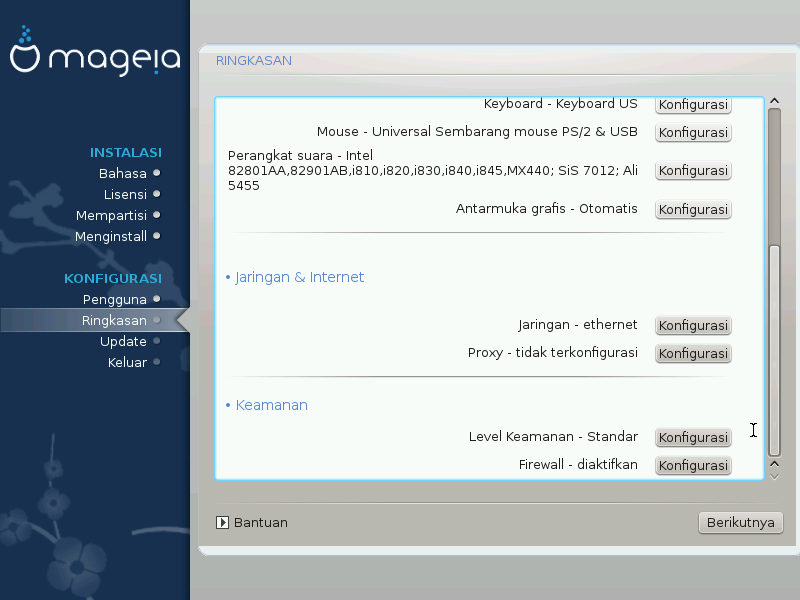Open Jaringan ethernet configuration
Image resolution: width=800 pixels, height=600 pixels.
click(693, 326)
